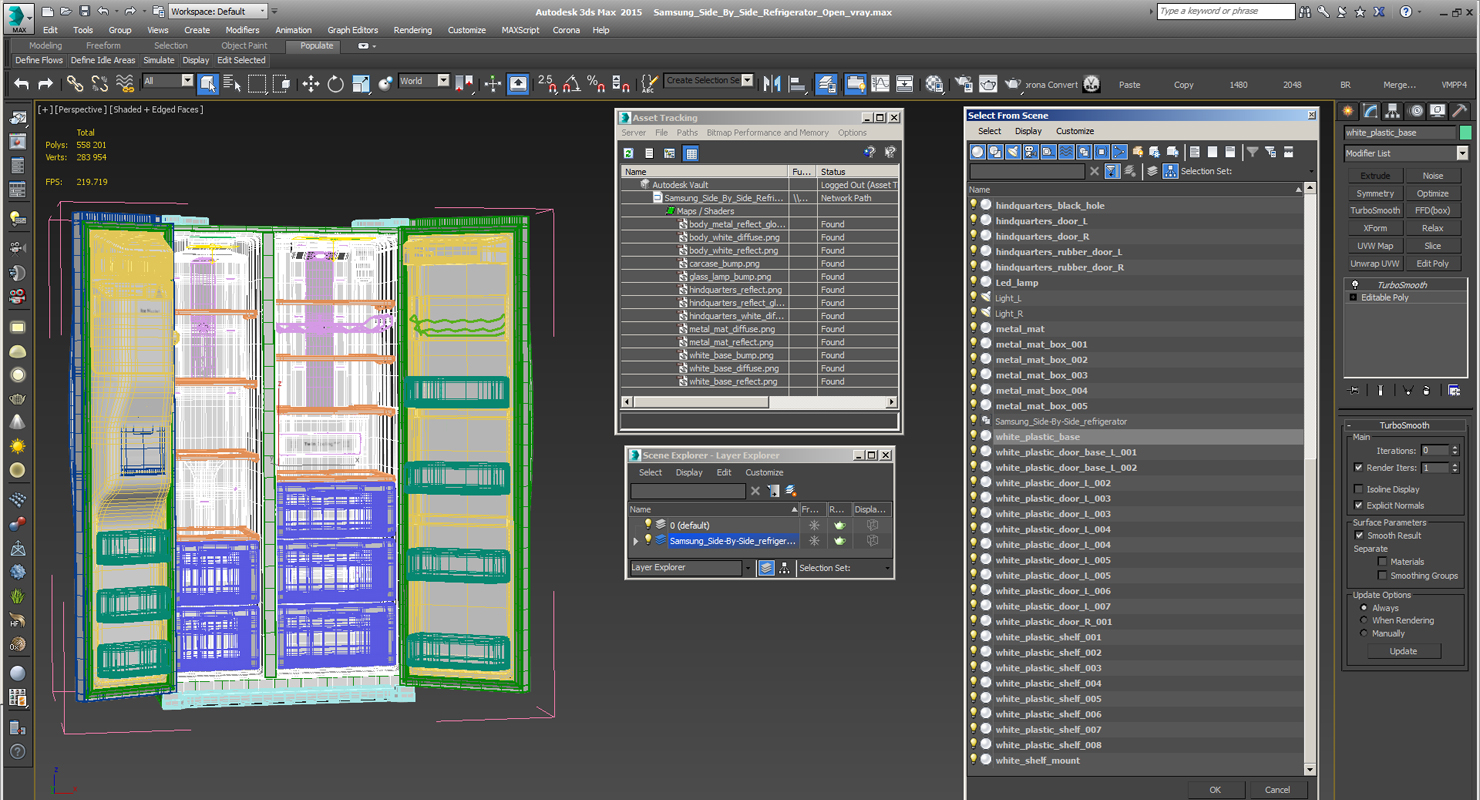1480x800 pixels.
Task: Expand the Editable Poly stack entry
Action: (1354, 298)
